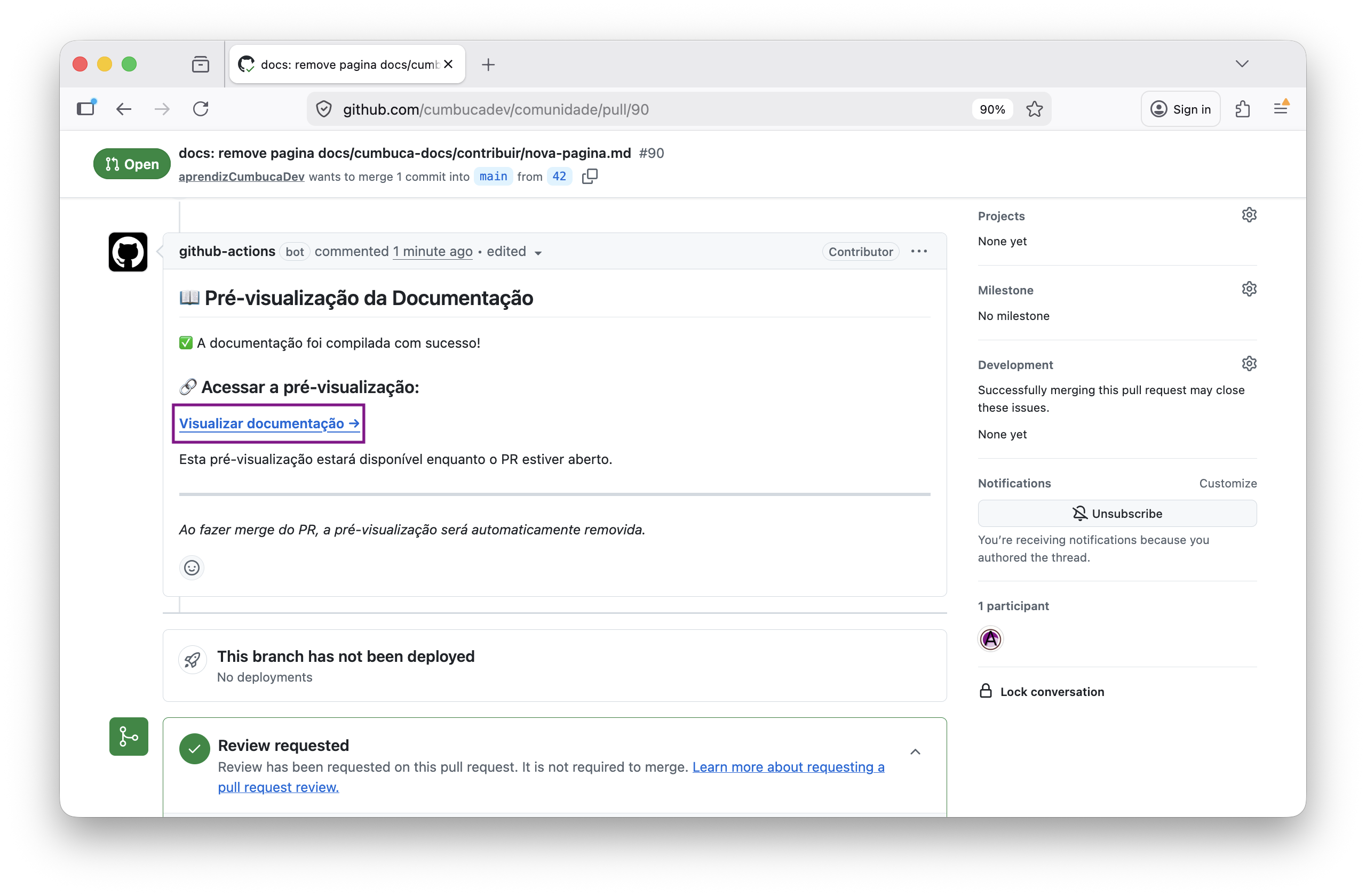The image size is (1366, 896).
Task: Open the tab overview icon in tab bar
Action: pos(200,64)
